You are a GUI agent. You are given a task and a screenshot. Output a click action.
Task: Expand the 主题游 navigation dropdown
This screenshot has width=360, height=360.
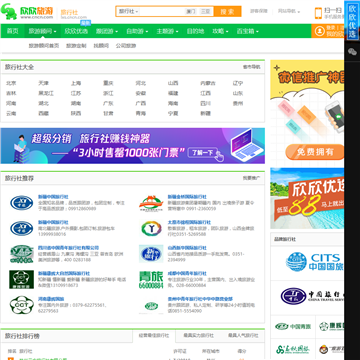168,31
